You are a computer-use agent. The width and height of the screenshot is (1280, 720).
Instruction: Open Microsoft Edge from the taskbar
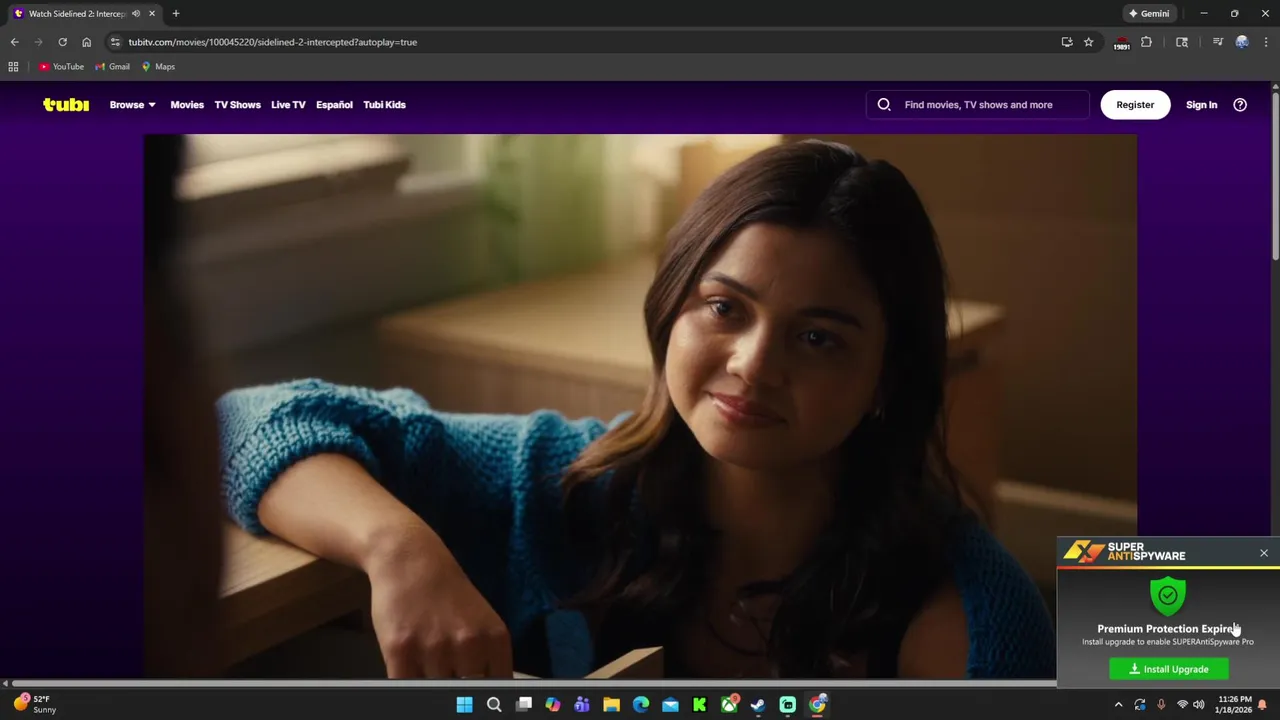pos(641,705)
